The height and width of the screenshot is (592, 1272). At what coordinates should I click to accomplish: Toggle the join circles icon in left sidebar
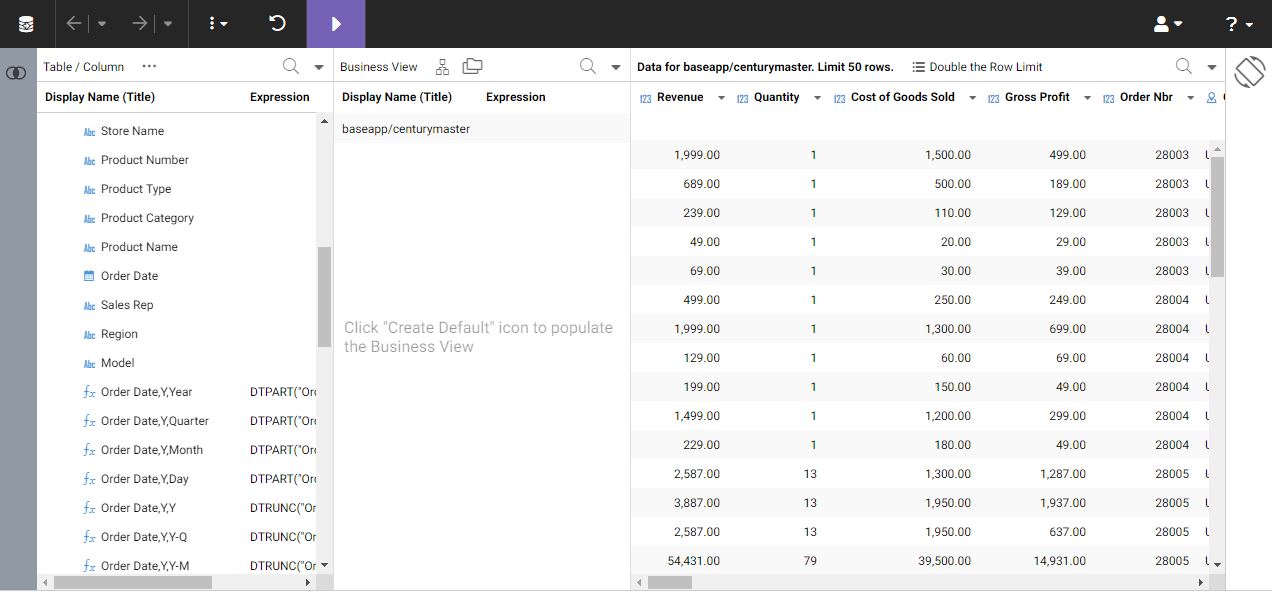click(x=16, y=74)
